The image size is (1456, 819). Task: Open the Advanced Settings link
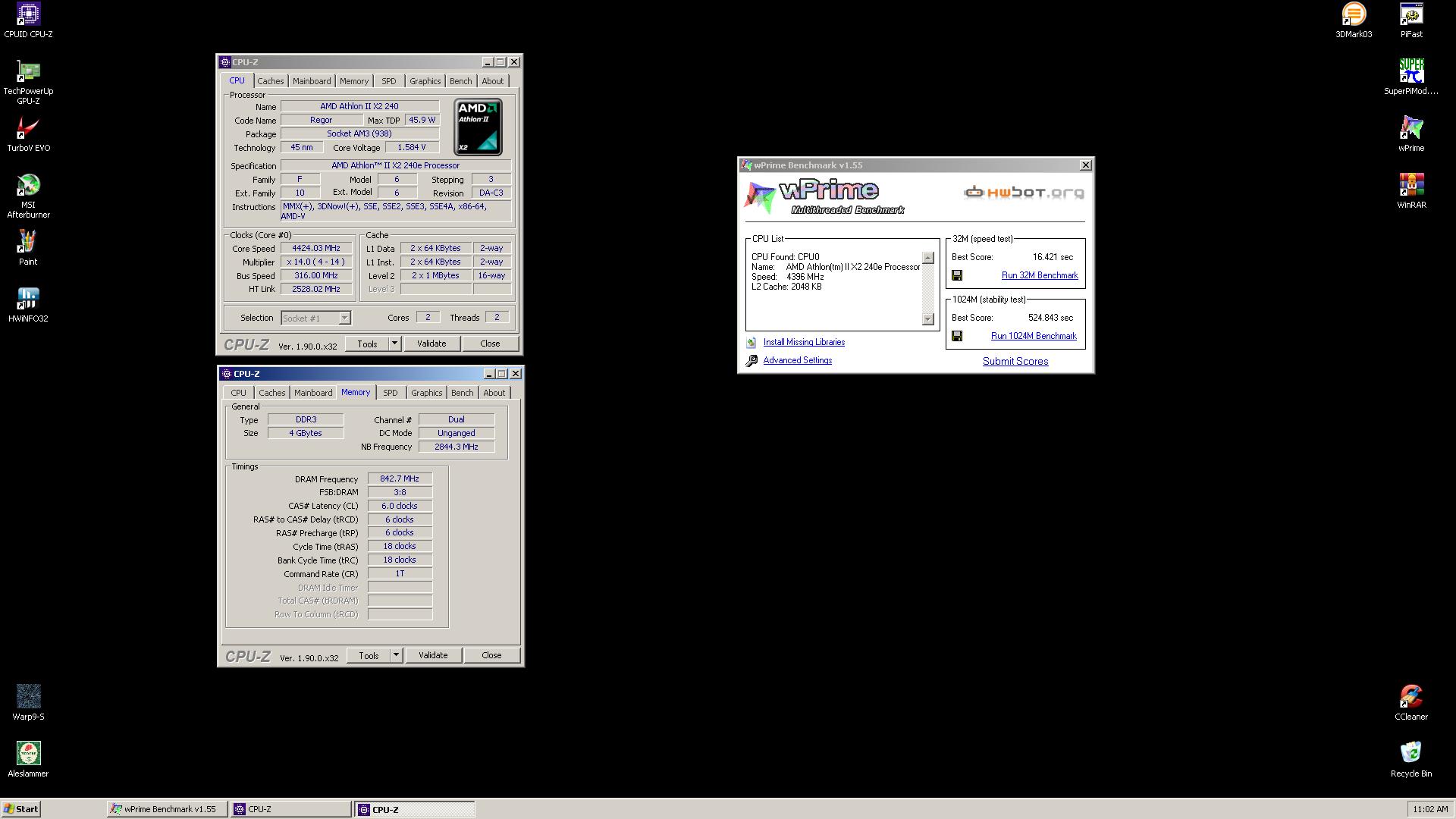point(797,360)
